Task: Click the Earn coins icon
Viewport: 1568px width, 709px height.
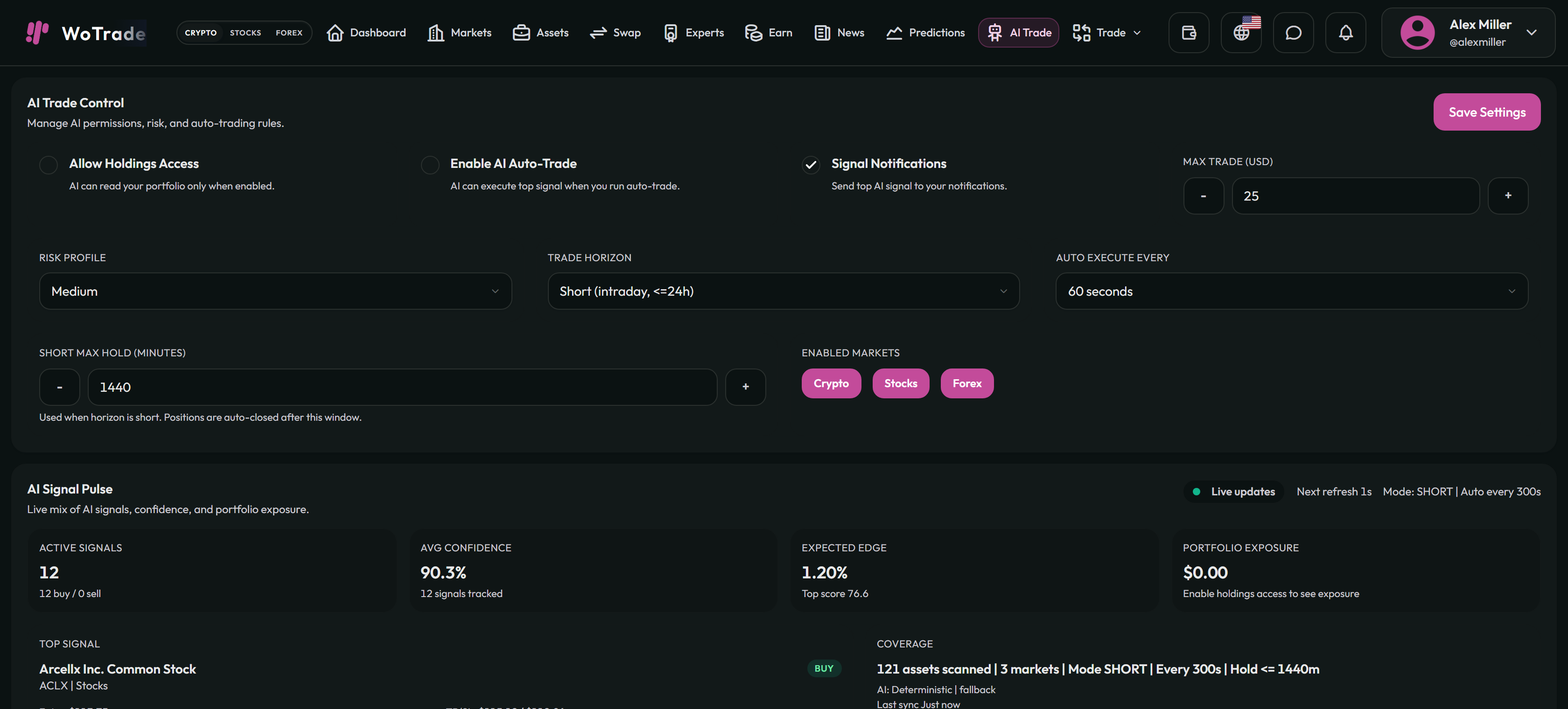Action: click(x=754, y=33)
